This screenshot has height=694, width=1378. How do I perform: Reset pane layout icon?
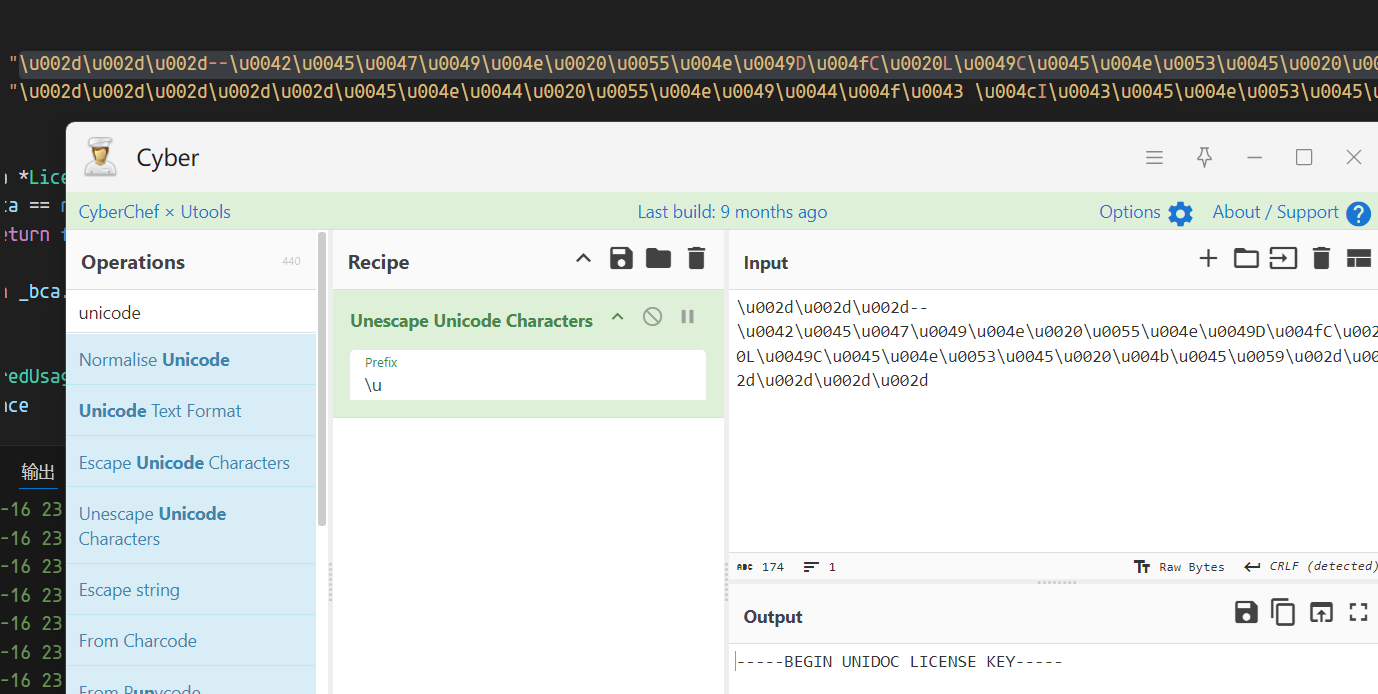click(x=1358, y=259)
